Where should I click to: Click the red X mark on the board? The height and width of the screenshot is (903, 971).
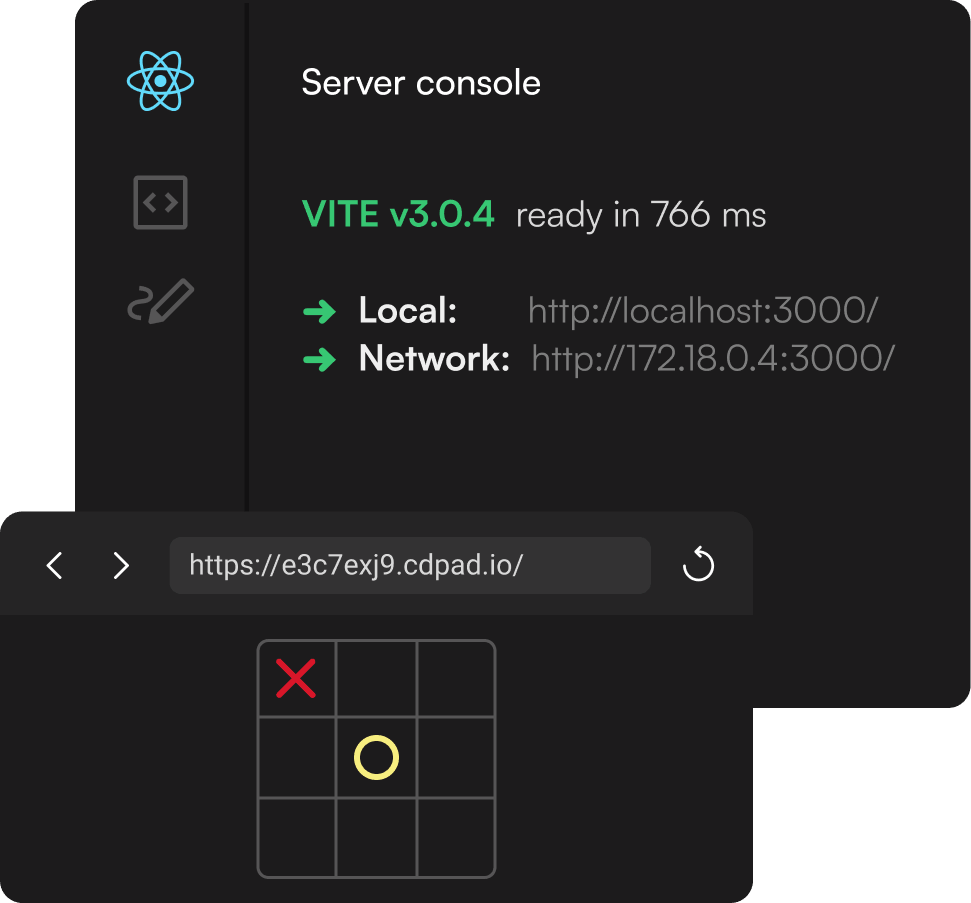point(296,679)
